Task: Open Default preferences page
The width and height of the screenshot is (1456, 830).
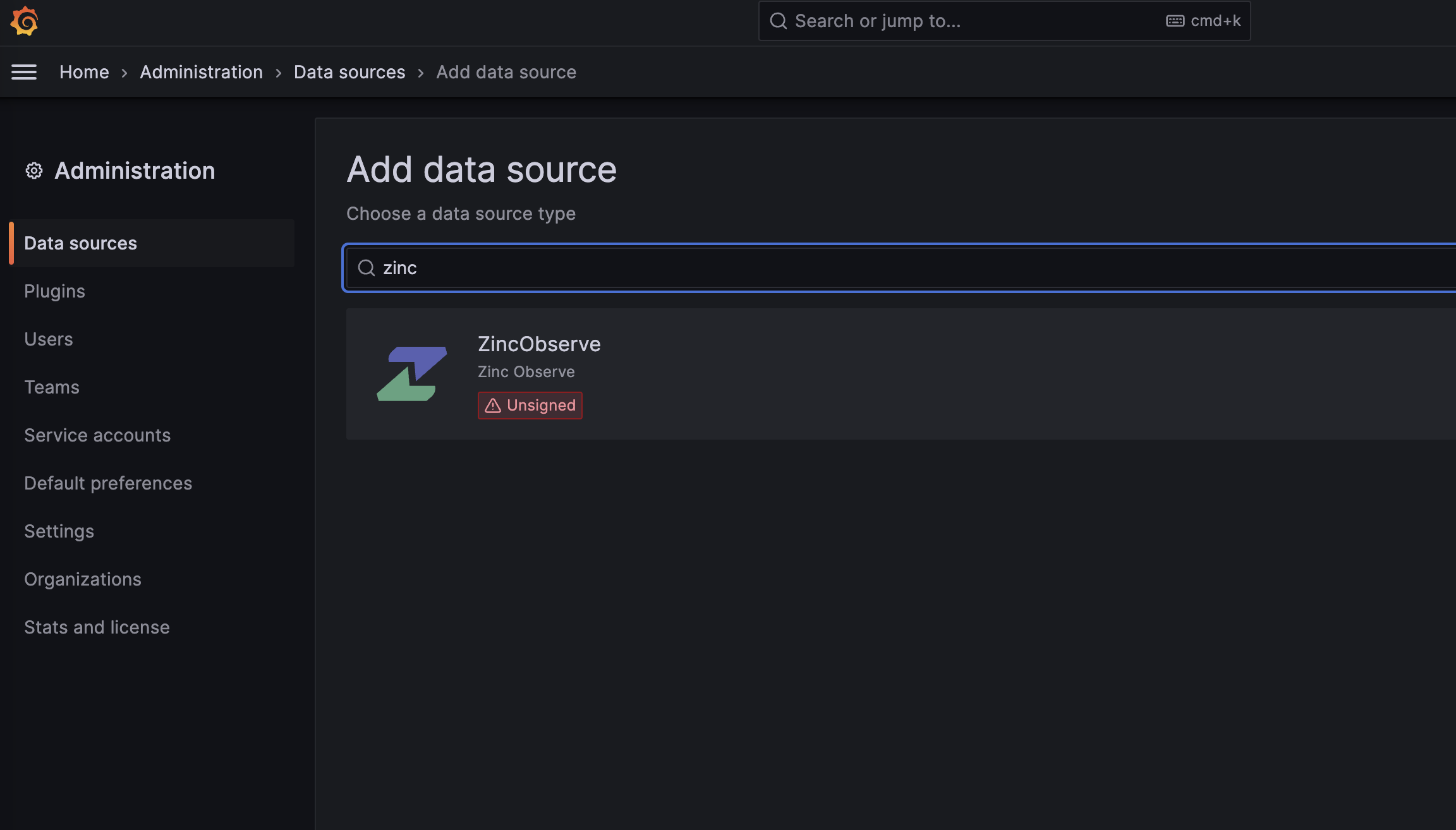Action: tap(108, 483)
